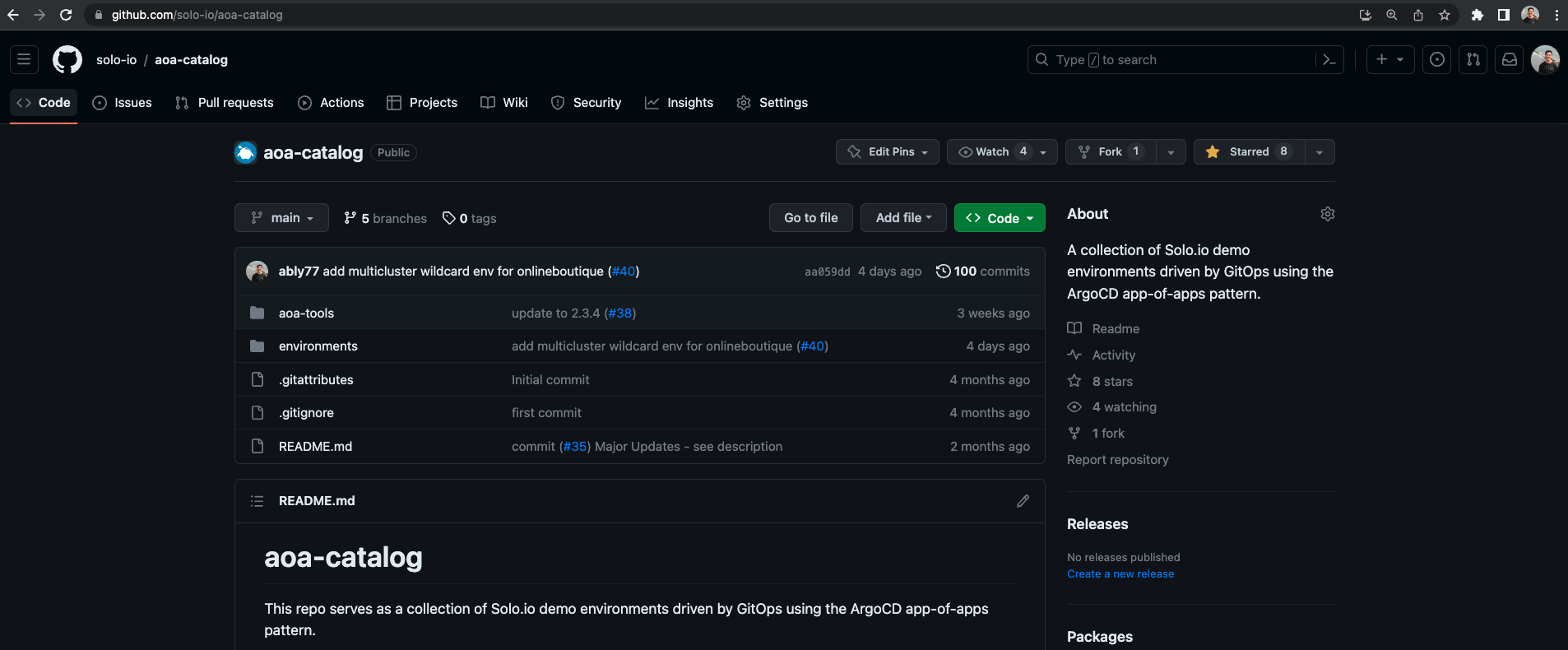Click ably77 commit author avatar

pos(257,272)
